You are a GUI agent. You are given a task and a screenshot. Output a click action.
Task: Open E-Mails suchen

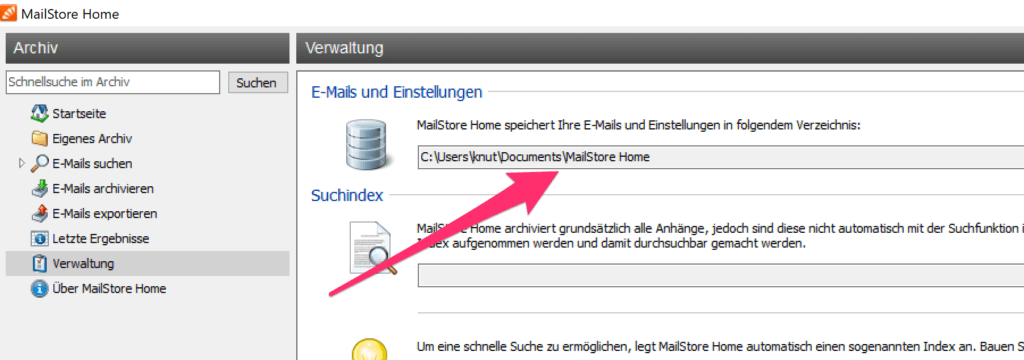point(92,163)
